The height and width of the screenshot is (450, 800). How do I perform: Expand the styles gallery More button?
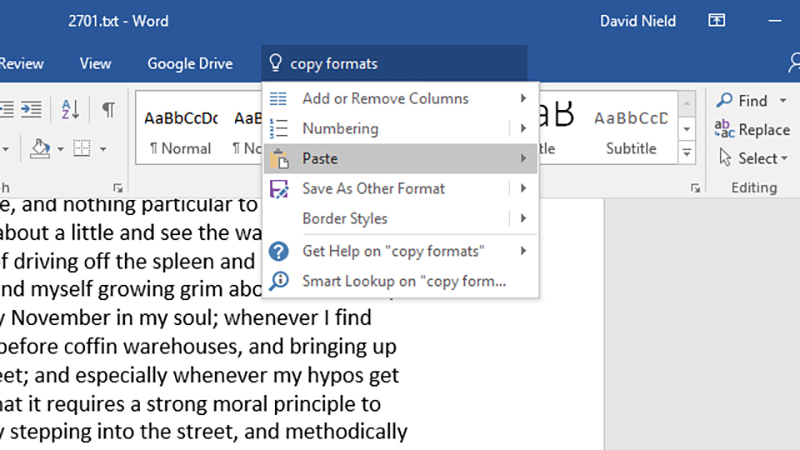coord(687,152)
